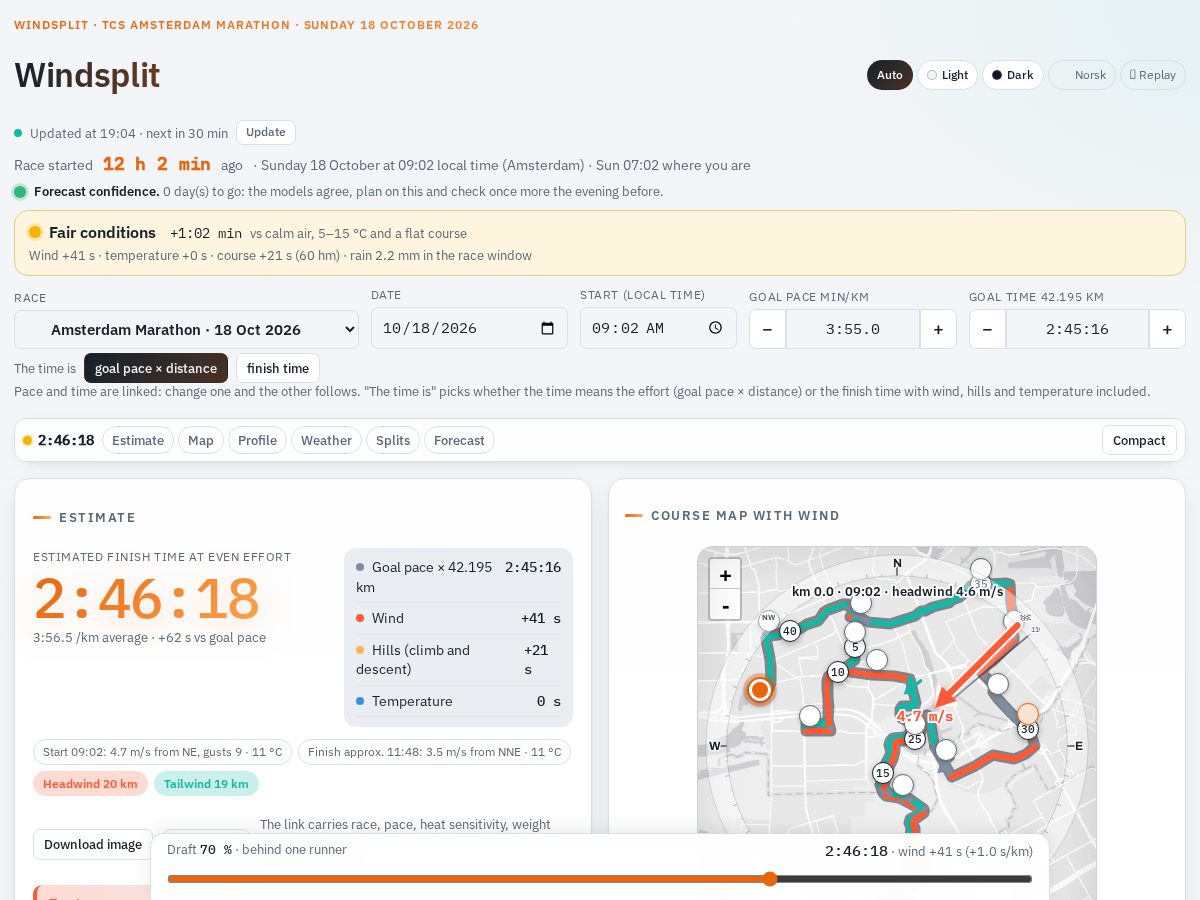Viewport: 1200px width, 900px height.
Task: Increase goal time with the plus button
Action: click(1167, 329)
